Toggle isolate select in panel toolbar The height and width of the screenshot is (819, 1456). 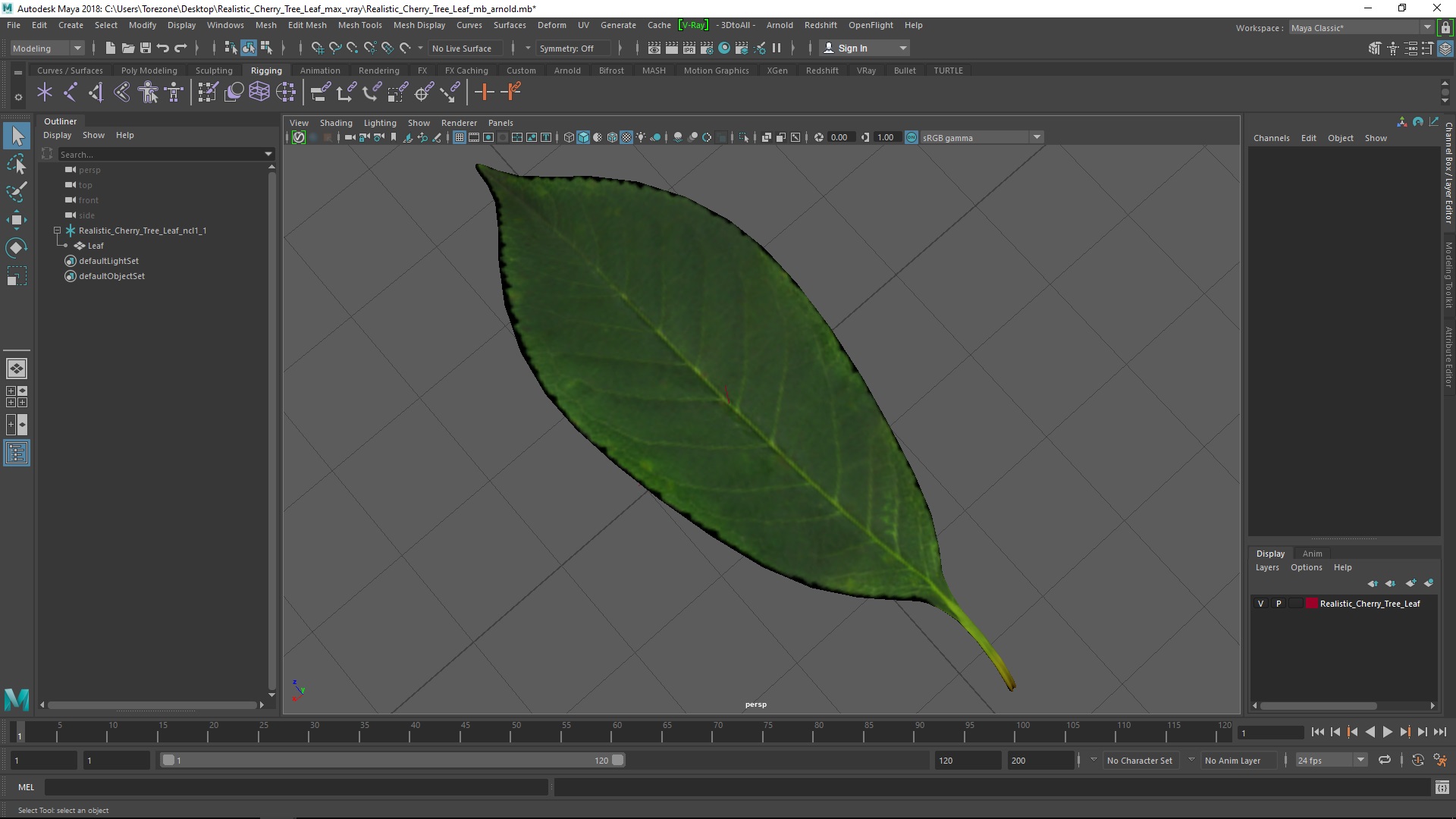[x=743, y=137]
